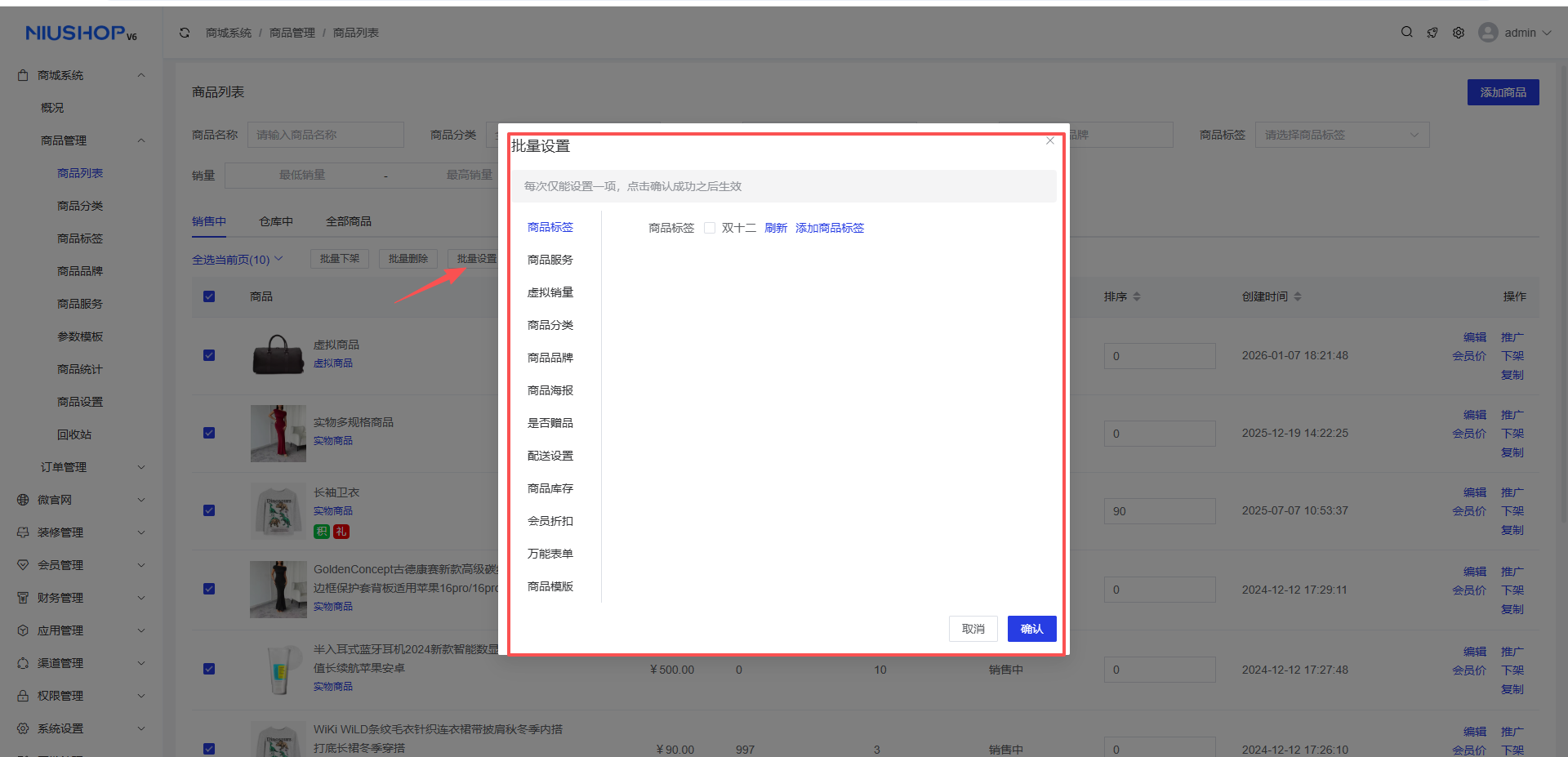This screenshot has height=757, width=1568.
Task: Click the rocket icon in the header
Action: click(x=1432, y=33)
